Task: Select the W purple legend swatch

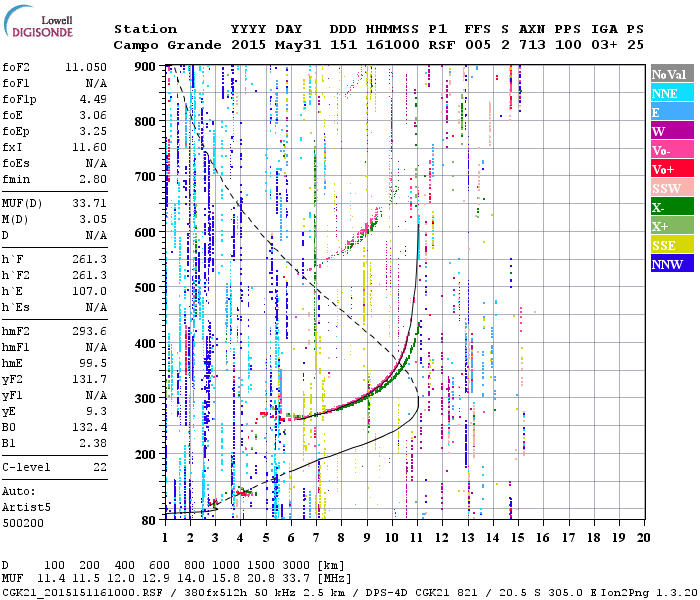Action: tap(672, 131)
